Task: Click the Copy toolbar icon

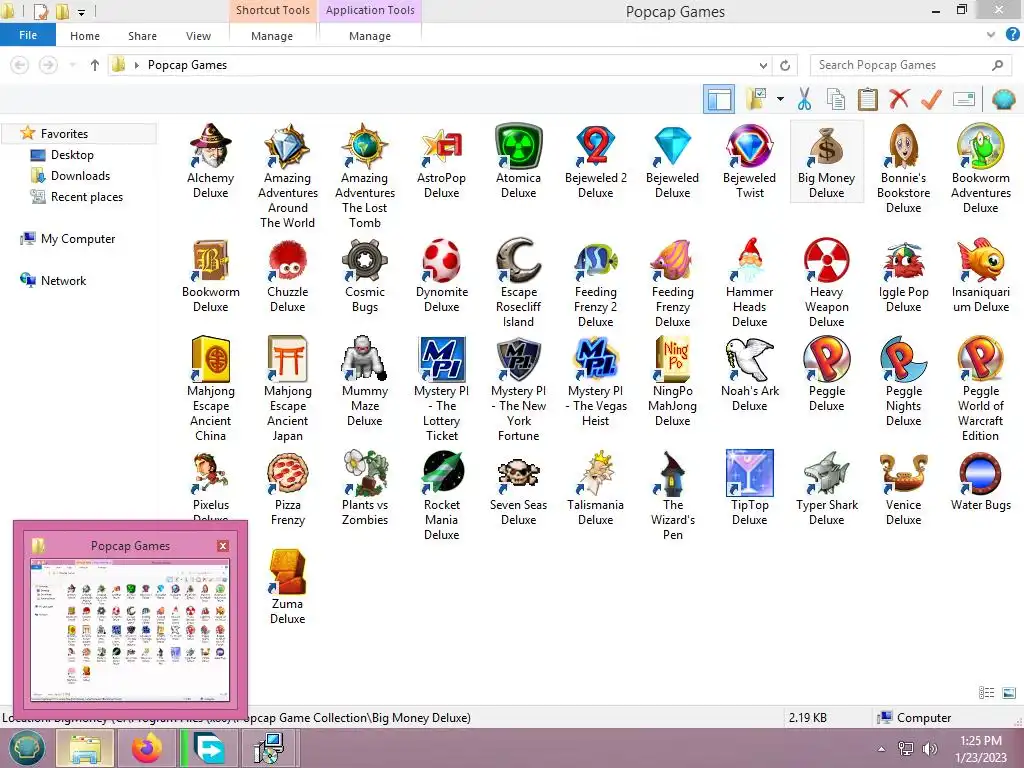Action: click(836, 99)
